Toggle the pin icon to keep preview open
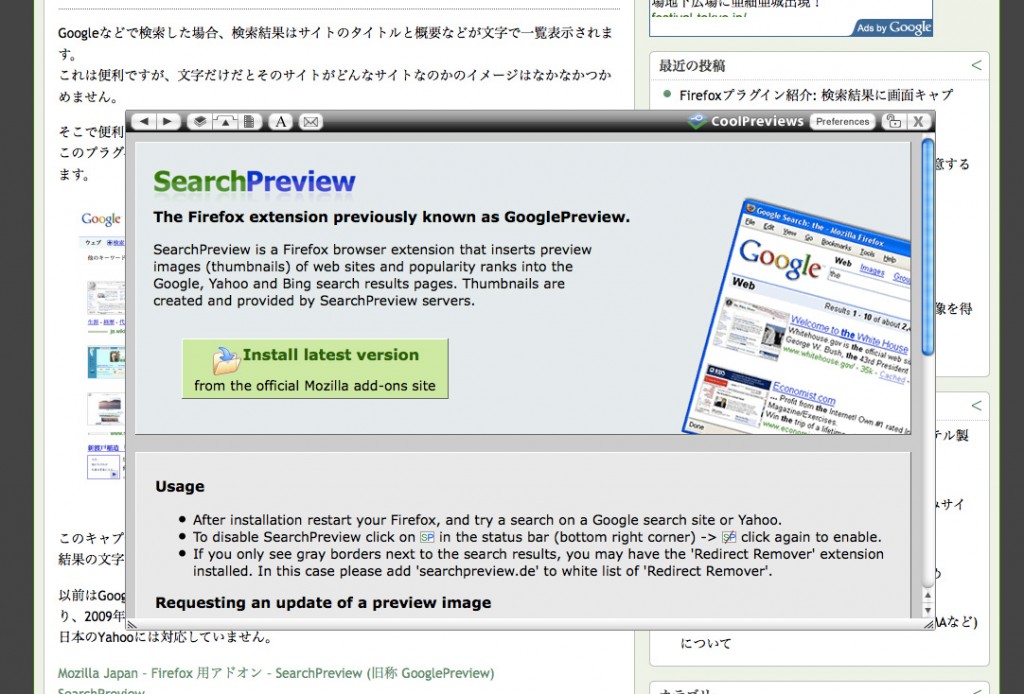This screenshot has height=694, width=1024. (x=895, y=120)
